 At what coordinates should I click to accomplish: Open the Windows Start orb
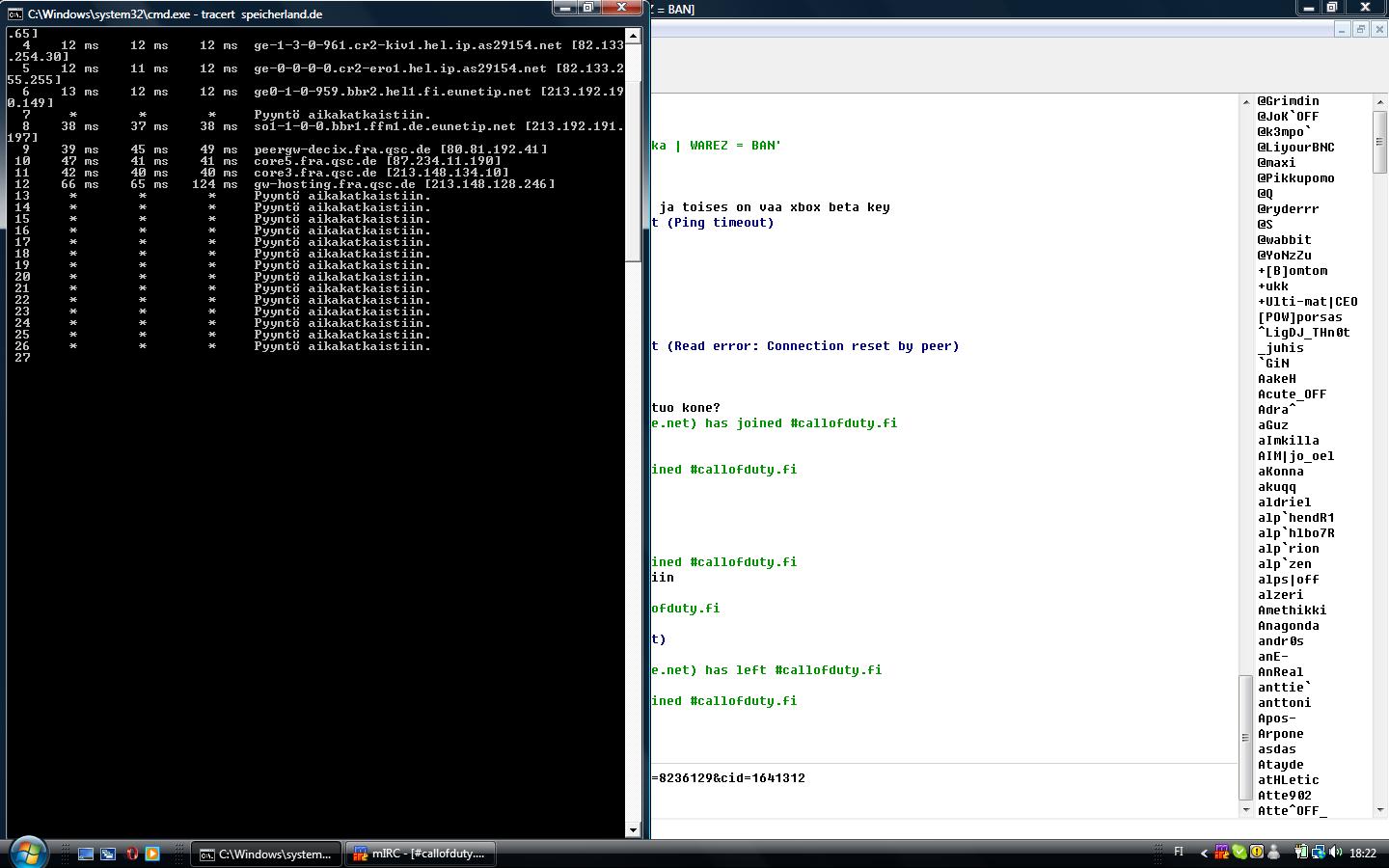27,852
